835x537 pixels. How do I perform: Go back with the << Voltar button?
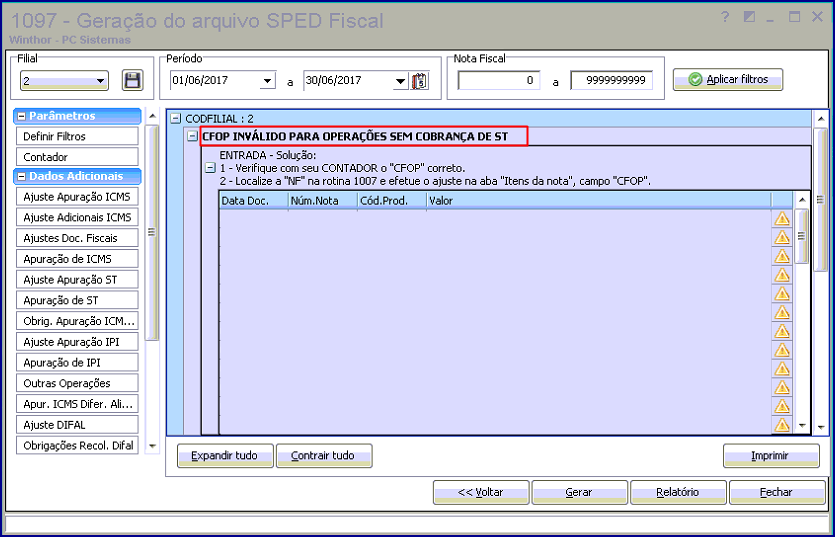coord(481,492)
